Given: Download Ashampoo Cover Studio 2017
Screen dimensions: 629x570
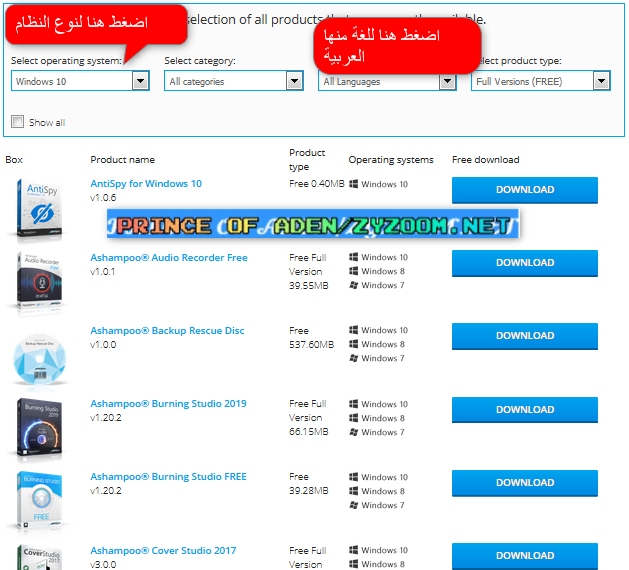Looking at the screenshot, I should tap(525, 556).
